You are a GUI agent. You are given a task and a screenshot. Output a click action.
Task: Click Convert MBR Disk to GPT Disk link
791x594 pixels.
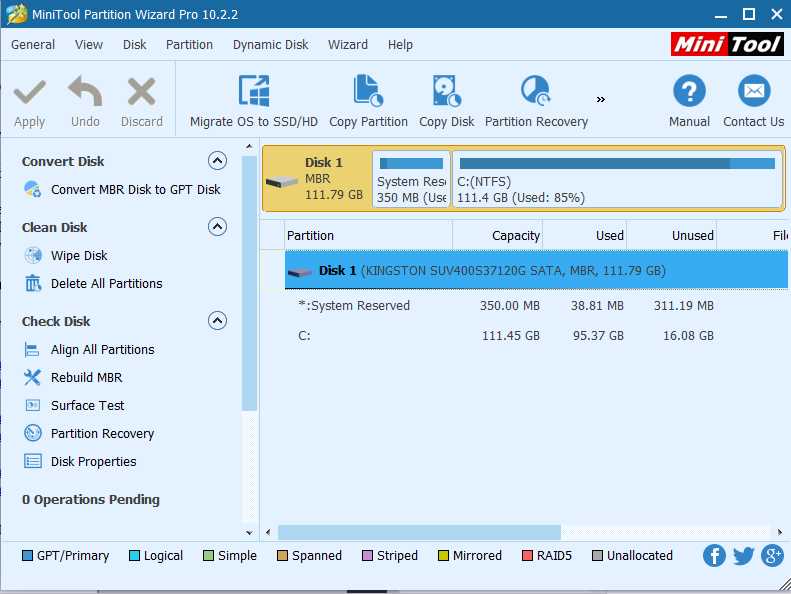pos(136,189)
